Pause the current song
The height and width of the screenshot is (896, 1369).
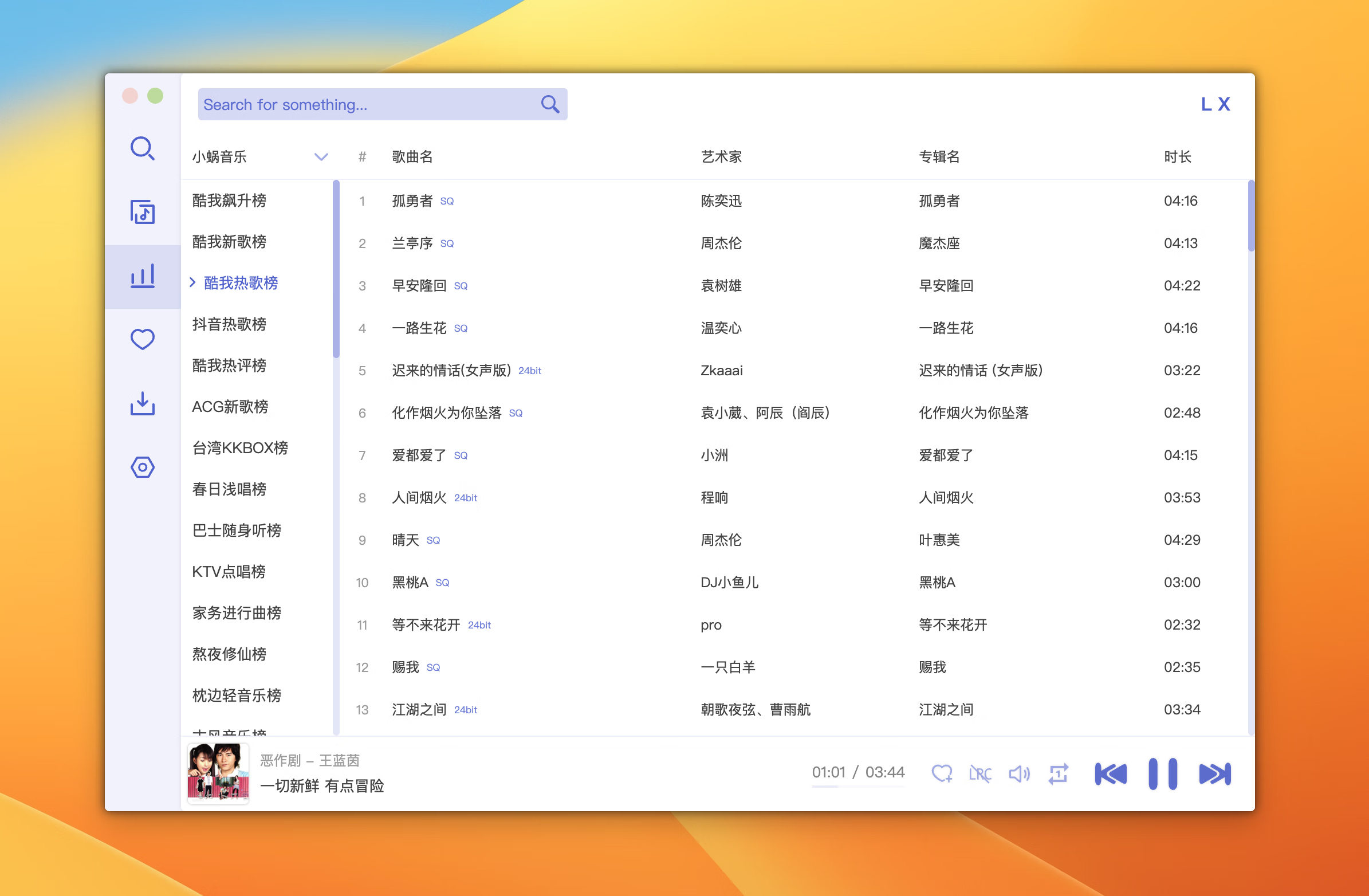coord(1162,773)
